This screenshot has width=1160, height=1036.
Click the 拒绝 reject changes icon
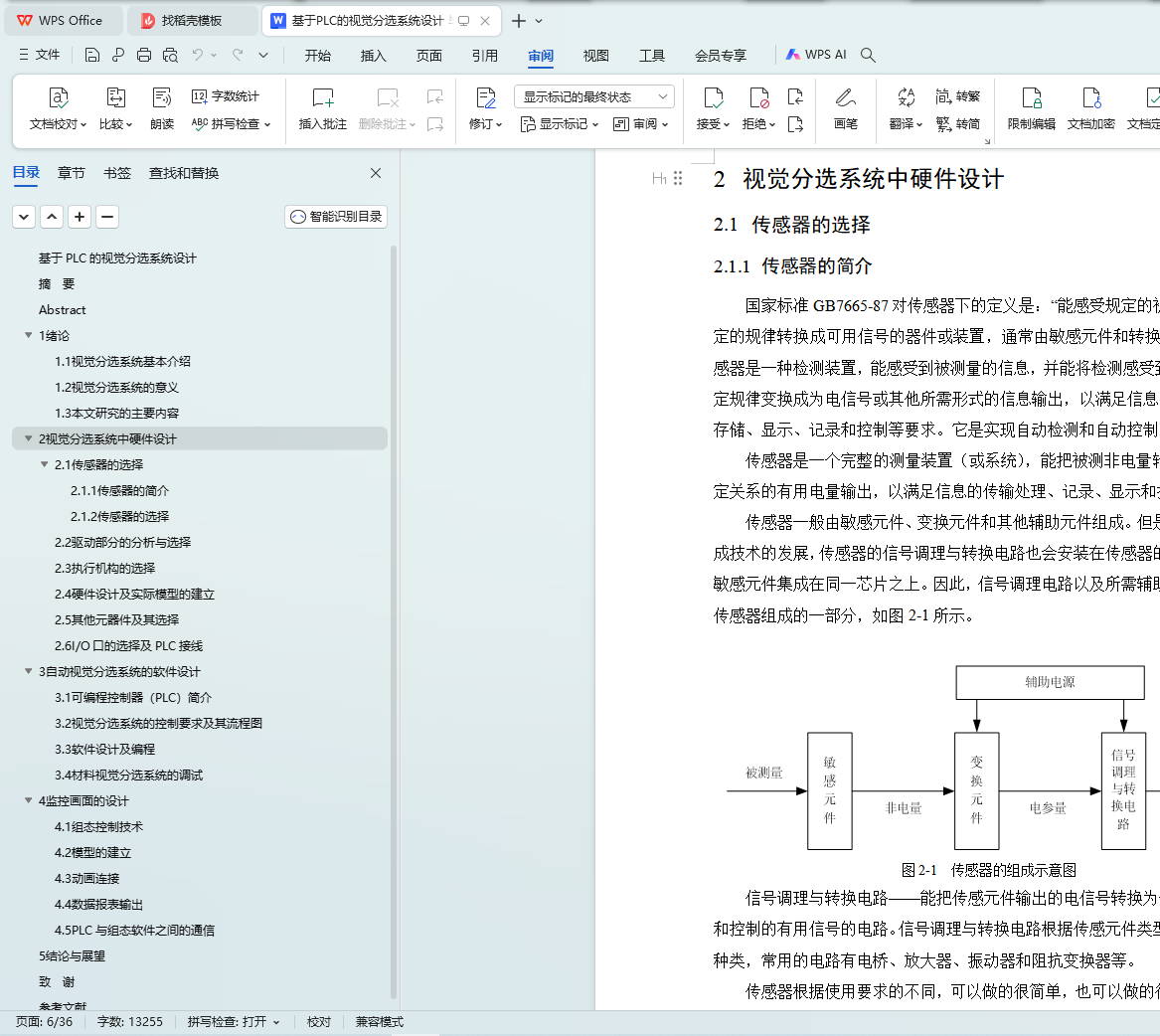click(759, 97)
